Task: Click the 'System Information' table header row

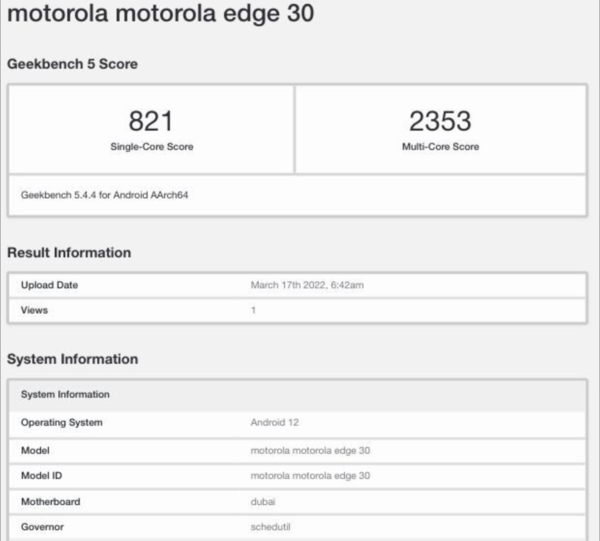Action: pos(297,395)
